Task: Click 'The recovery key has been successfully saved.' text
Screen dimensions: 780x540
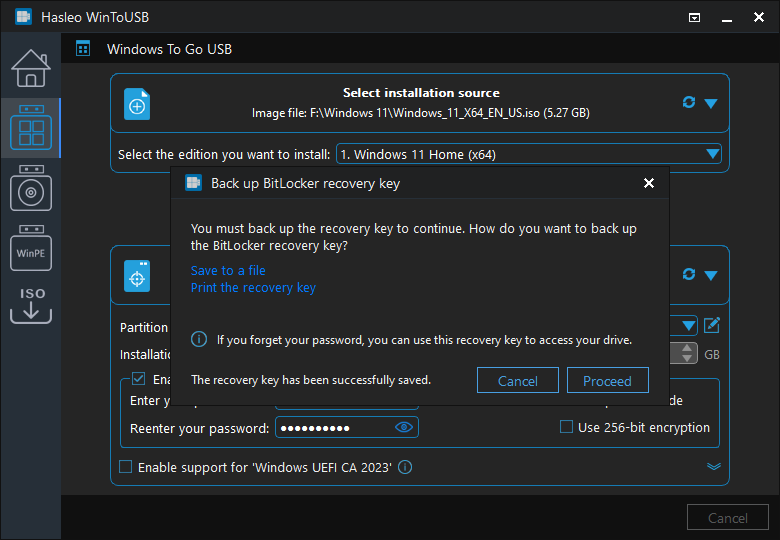Action: [311, 380]
